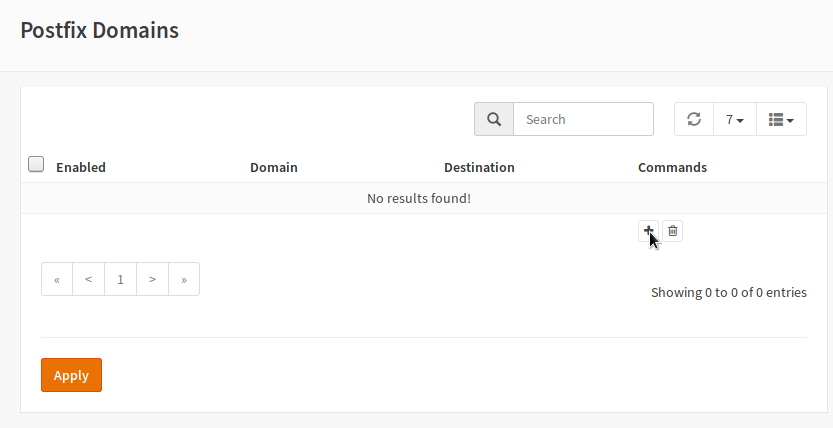Go to the next page

coord(152,279)
